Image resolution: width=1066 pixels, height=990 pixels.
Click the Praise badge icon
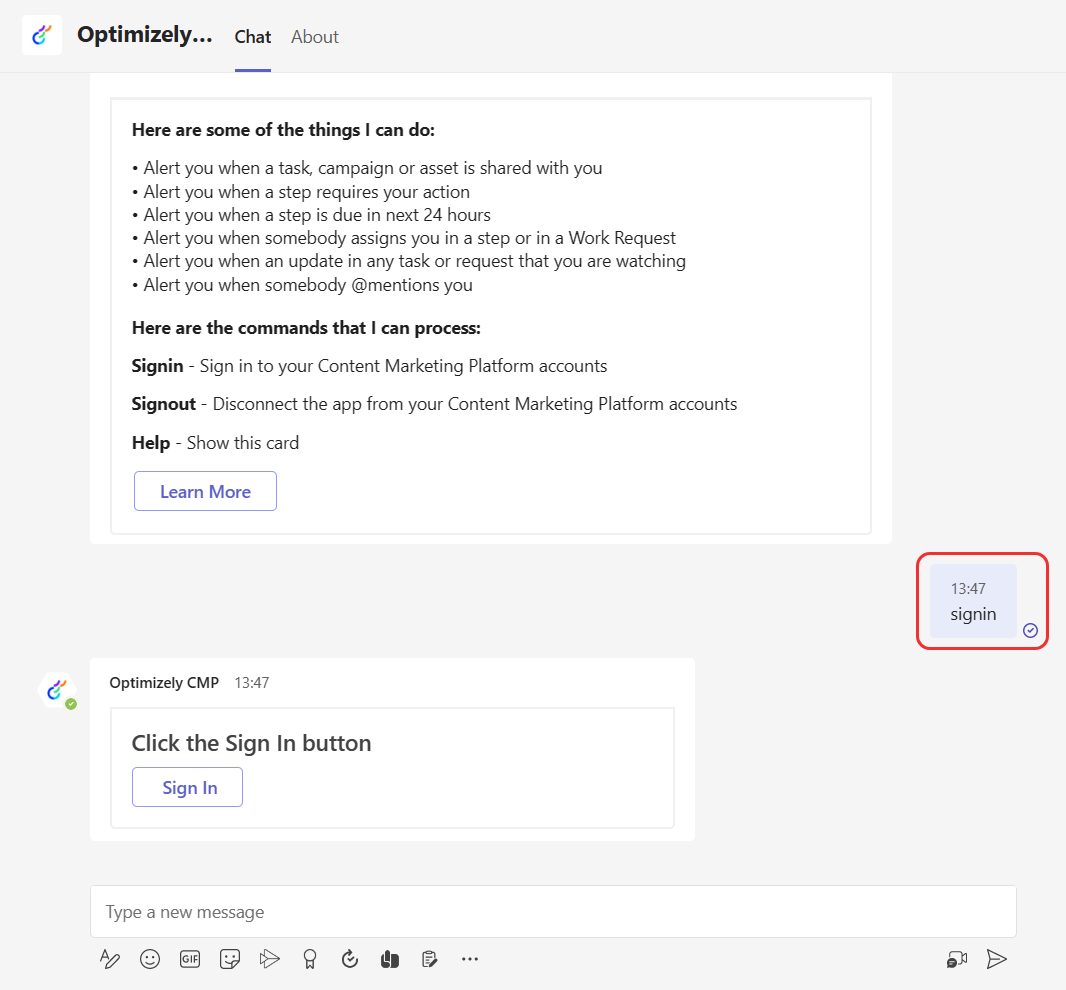(310, 959)
